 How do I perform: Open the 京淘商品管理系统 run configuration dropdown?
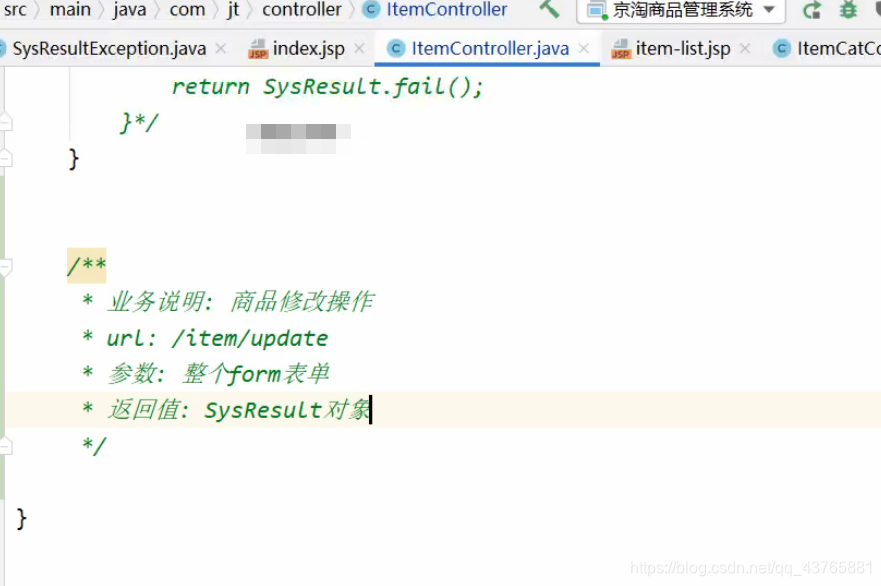click(681, 10)
